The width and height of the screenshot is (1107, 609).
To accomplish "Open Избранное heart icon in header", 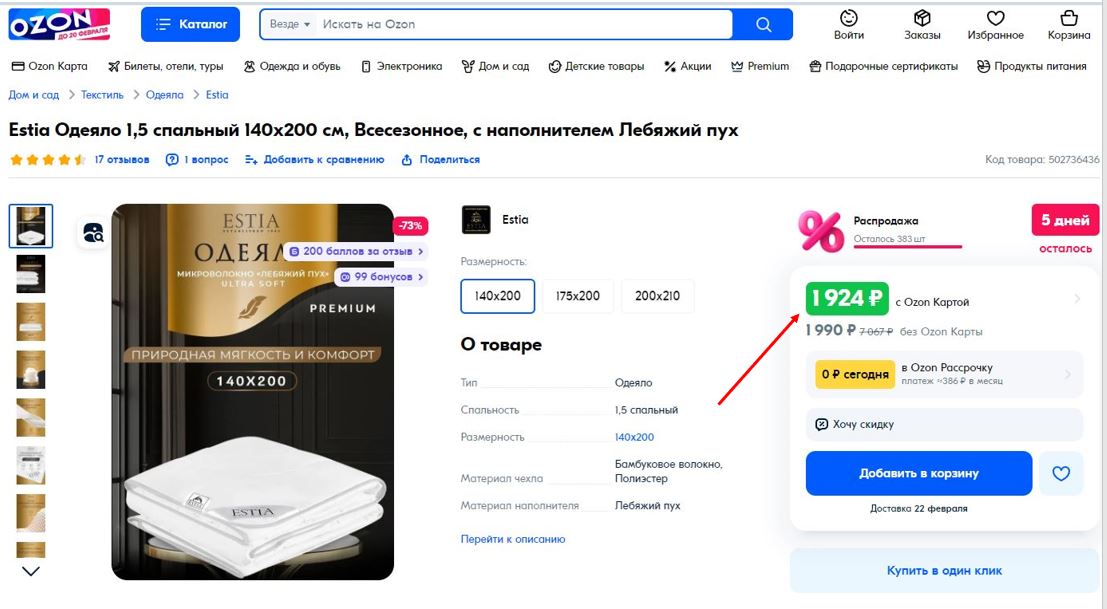I will 995,18.
